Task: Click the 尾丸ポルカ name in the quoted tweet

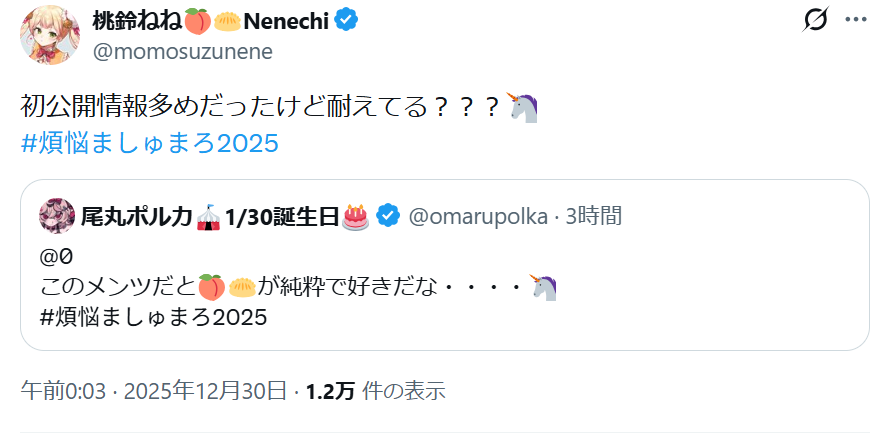Action: pyautogui.click(x=135, y=215)
